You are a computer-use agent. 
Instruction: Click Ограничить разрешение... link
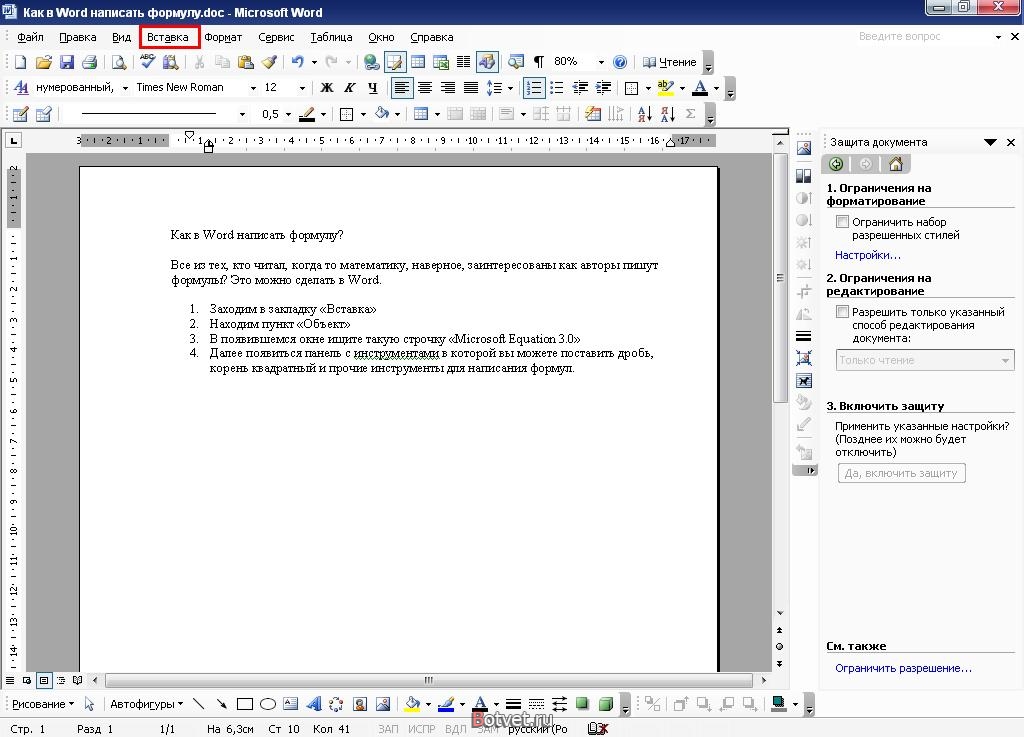point(903,668)
